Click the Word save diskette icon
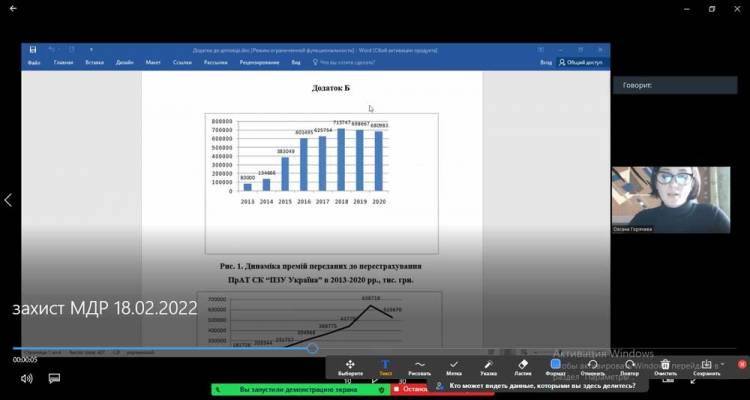The image size is (750, 400). 33,49
